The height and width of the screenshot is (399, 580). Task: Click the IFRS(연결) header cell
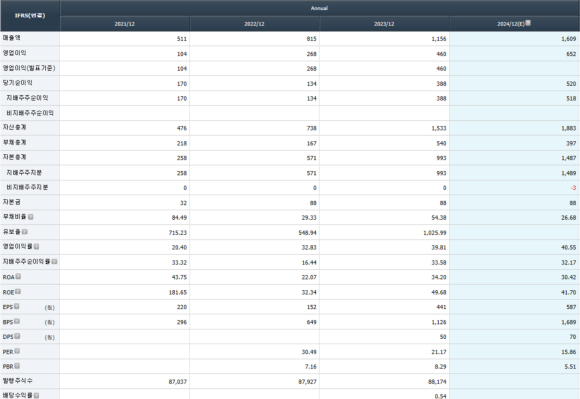(30, 16)
